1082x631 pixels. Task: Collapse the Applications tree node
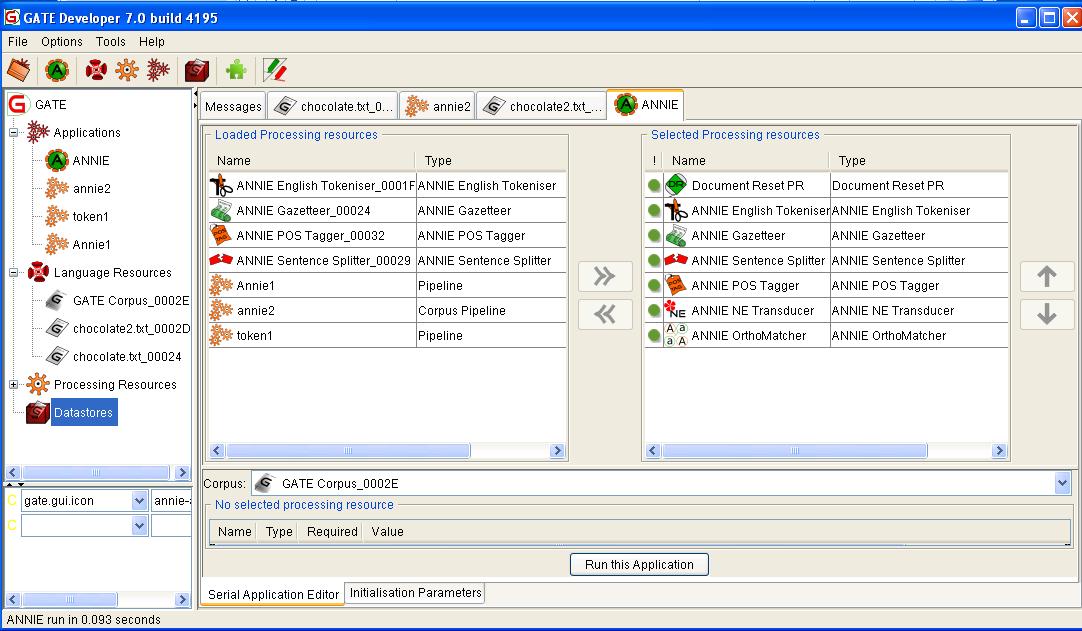[13, 133]
